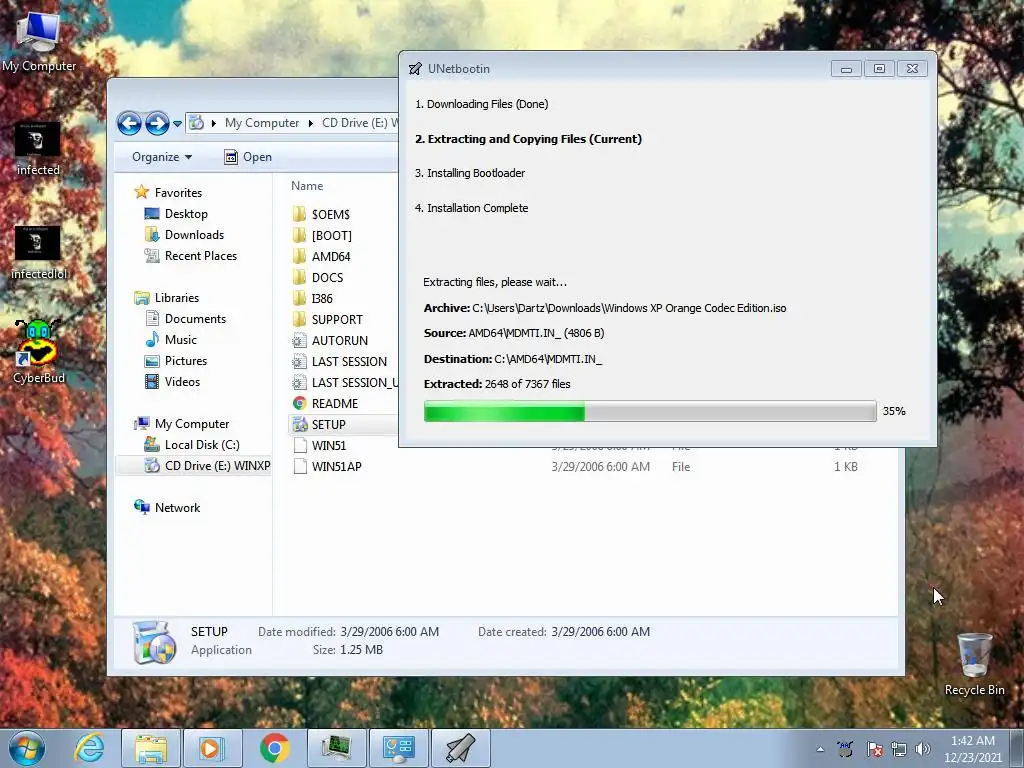
Task: Select the [BOOT] folder
Action: pos(322,235)
